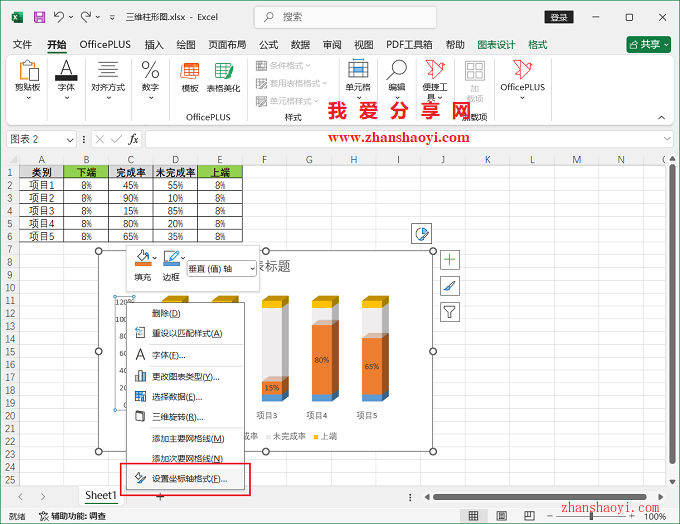Open the Chart Styles brush button
This screenshot has width=680, height=524.
click(x=450, y=286)
